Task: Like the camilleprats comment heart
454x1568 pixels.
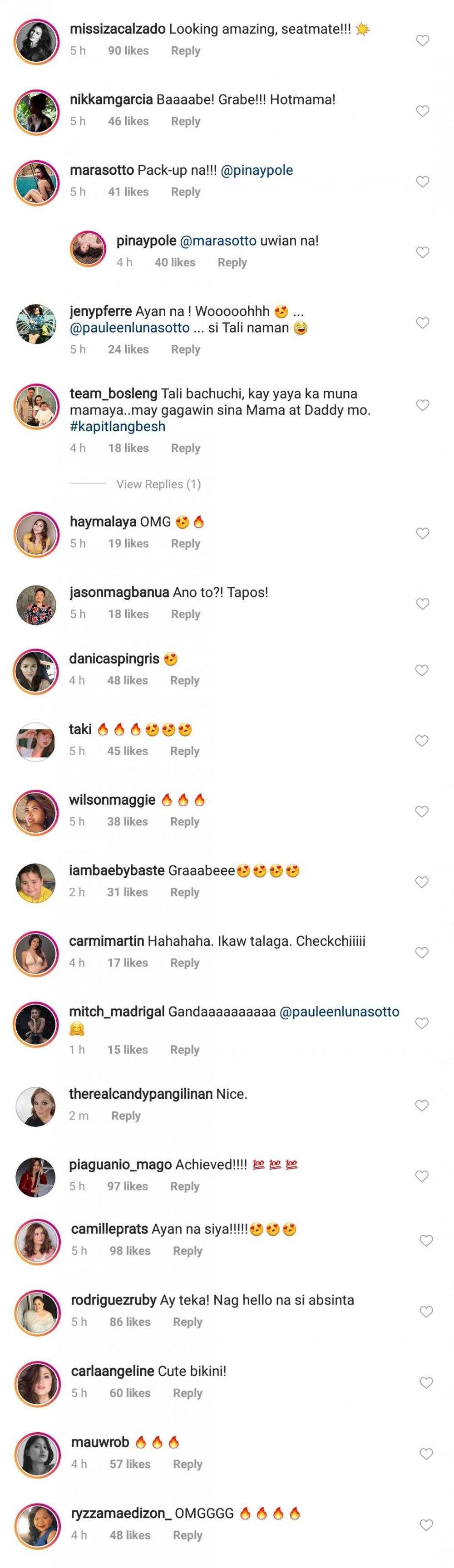Action: click(426, 1240)
